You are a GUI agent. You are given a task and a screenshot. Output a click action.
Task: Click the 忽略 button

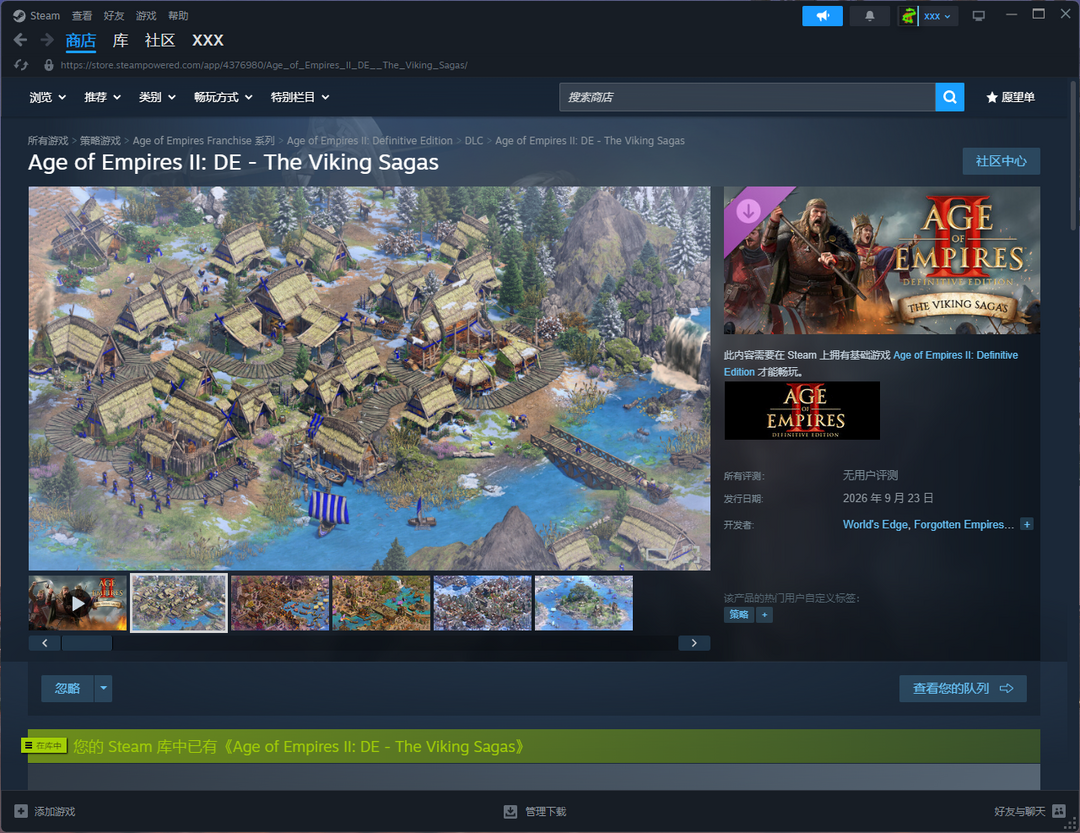[68, 688]
